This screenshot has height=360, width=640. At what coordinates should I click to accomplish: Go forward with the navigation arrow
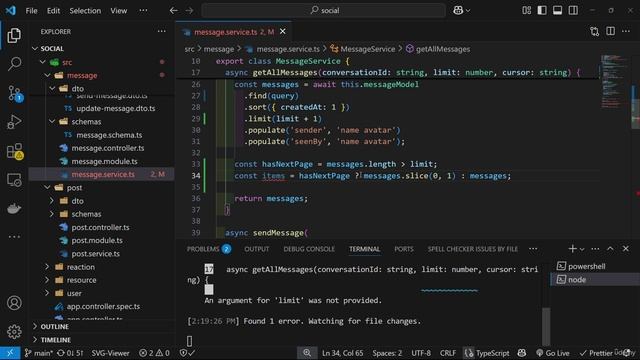point(189,11)
